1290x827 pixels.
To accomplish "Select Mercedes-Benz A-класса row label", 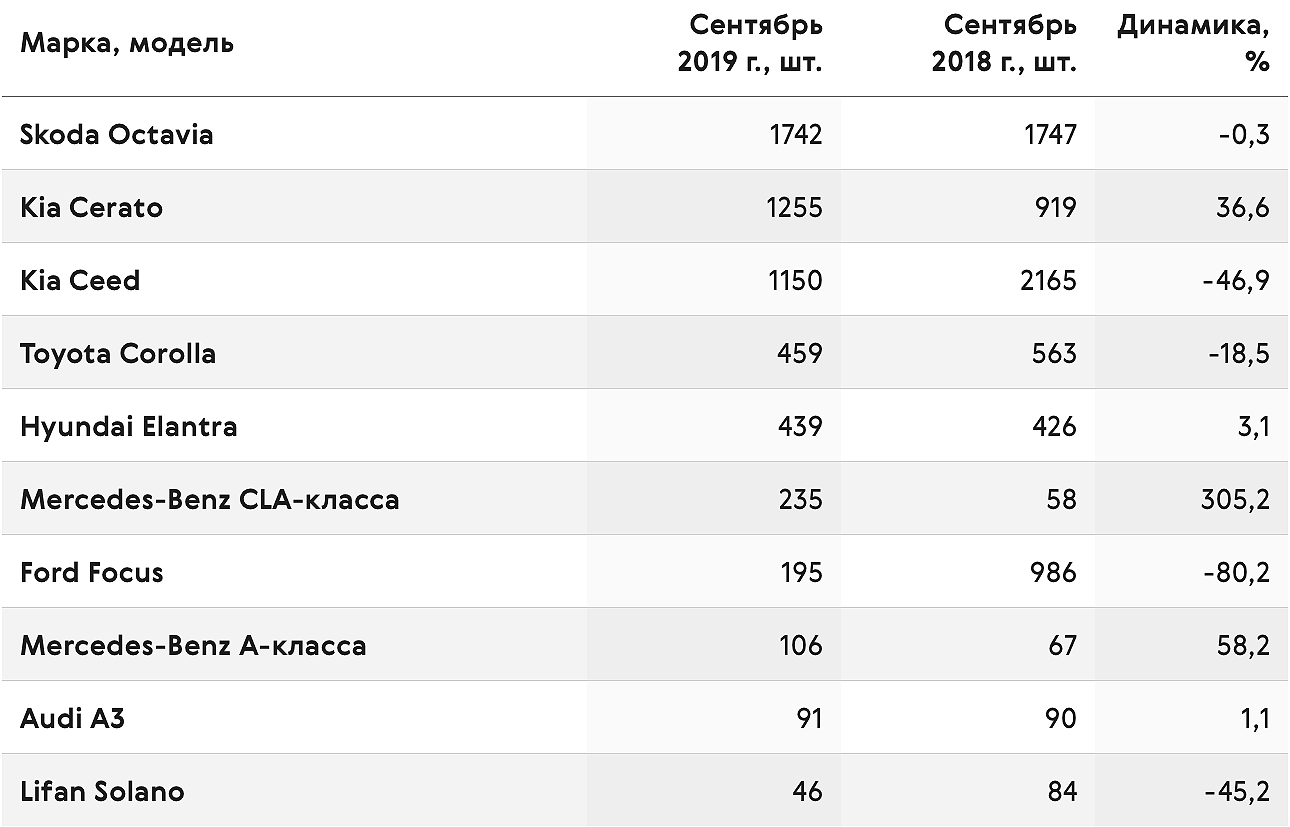I will (193, 645).
